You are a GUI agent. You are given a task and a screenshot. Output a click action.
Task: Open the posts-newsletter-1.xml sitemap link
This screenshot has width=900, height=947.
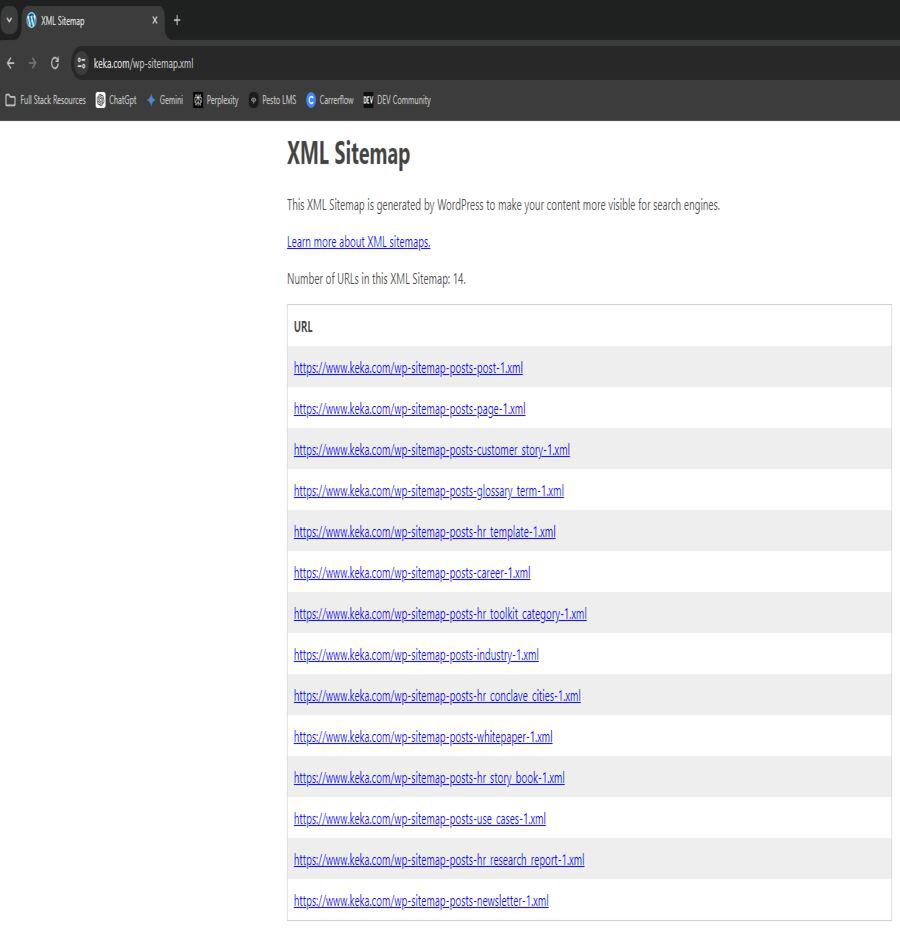click(x=421, y=901)
